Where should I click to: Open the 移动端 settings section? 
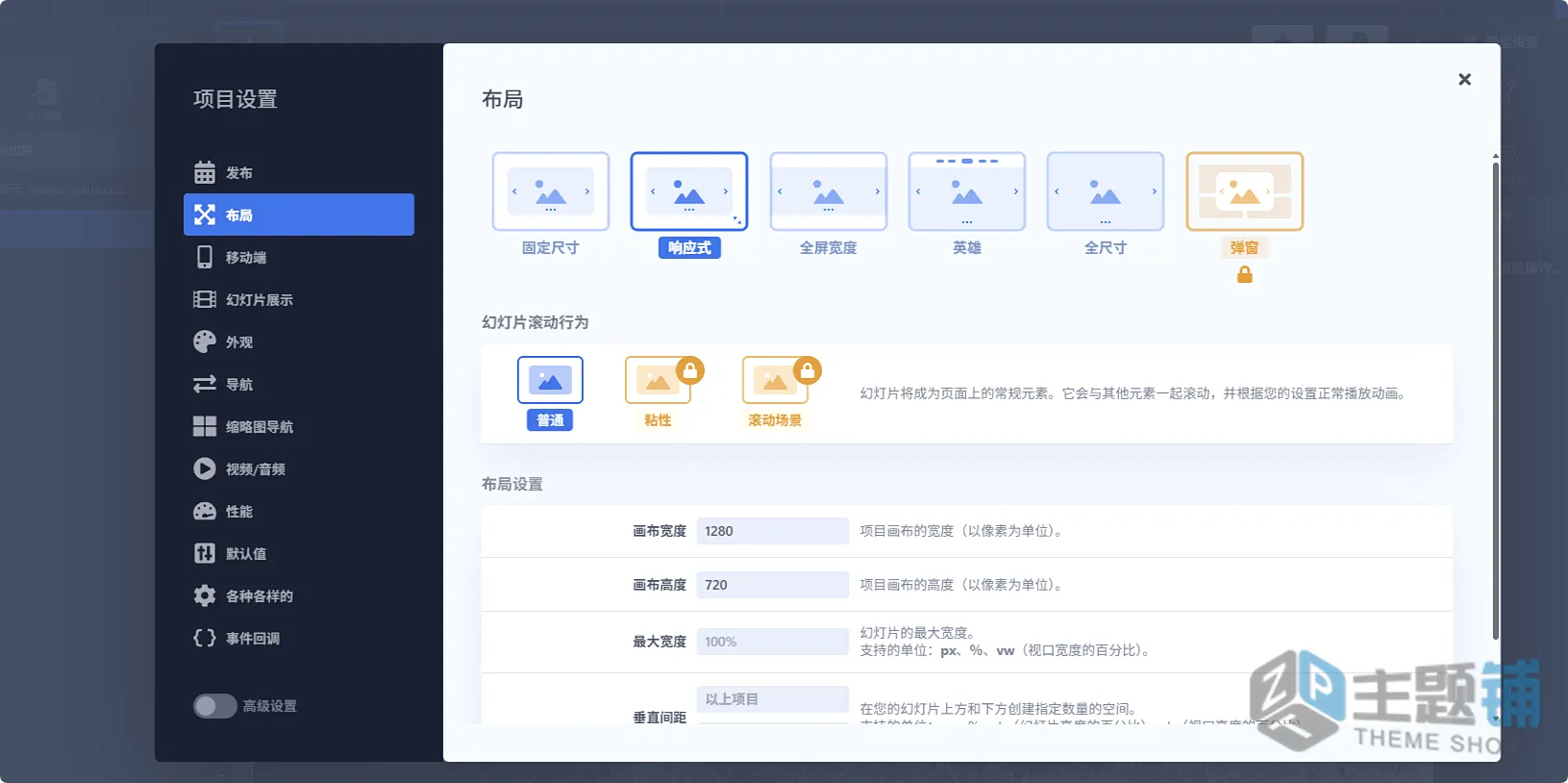coord(299,257)
